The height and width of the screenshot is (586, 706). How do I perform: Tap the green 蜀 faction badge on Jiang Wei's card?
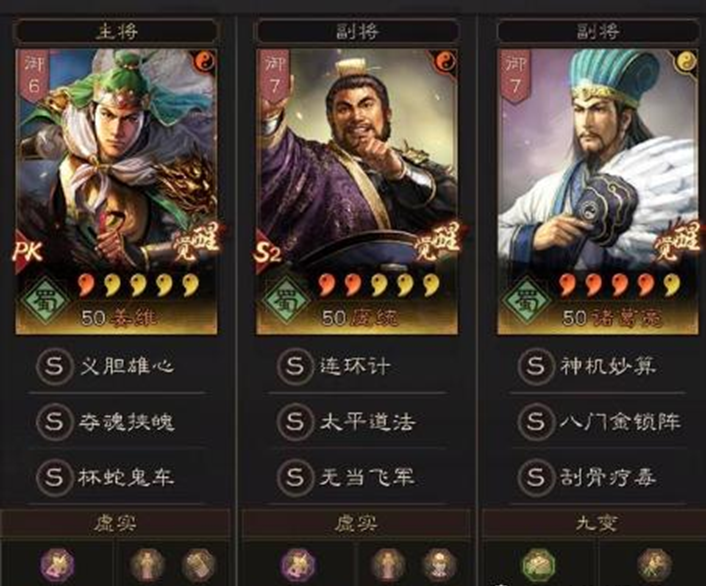pyautogui.click(x=46, y=300)
